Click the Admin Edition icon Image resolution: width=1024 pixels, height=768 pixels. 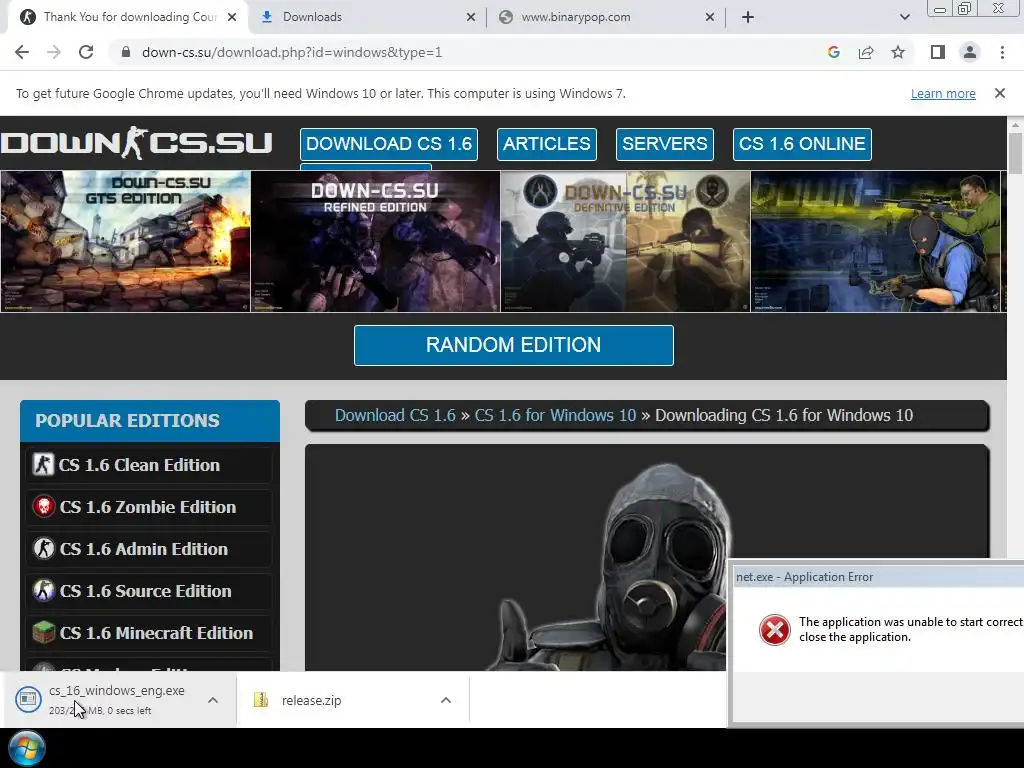[43, 549]
